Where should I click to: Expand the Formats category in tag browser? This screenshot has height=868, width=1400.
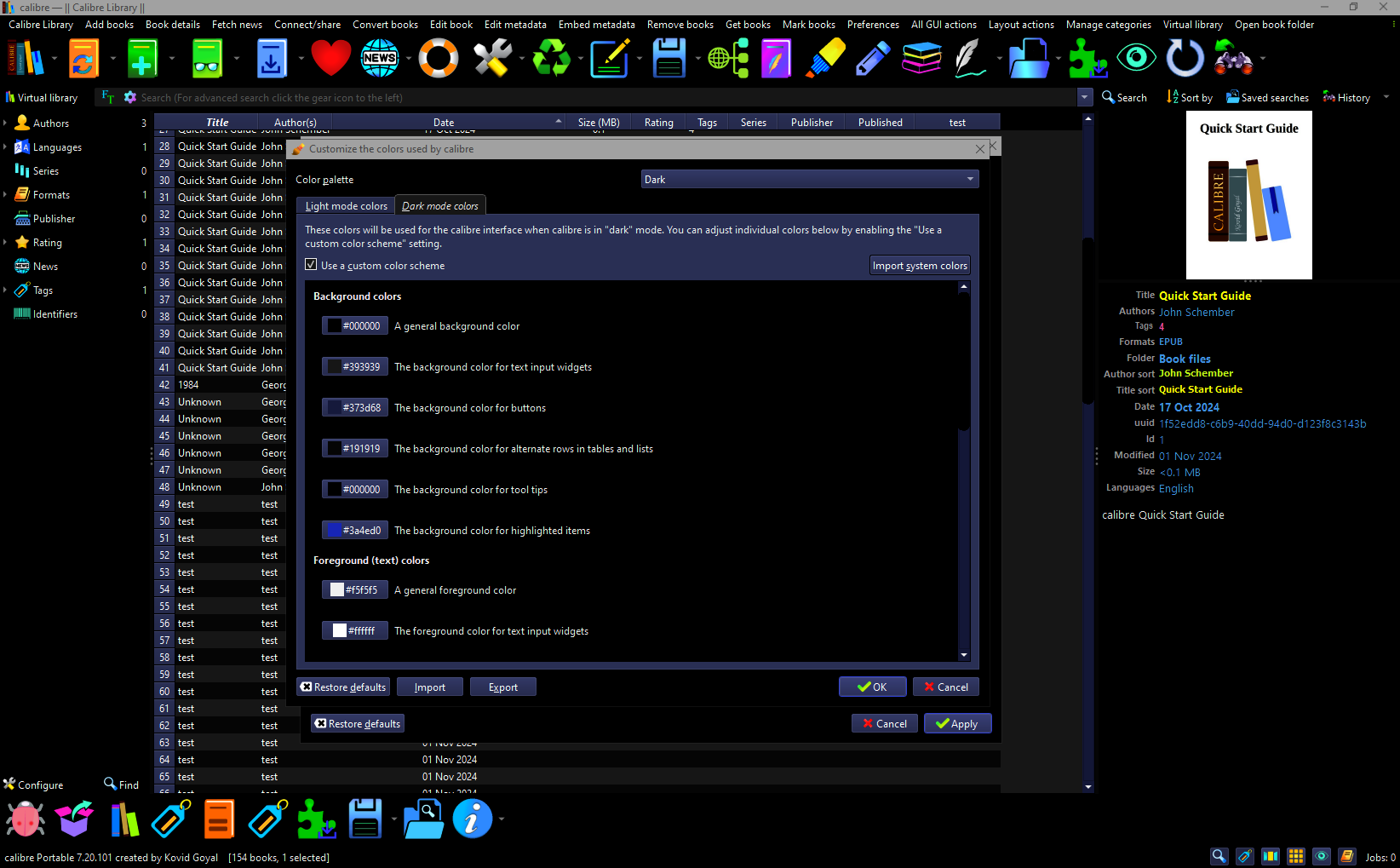tap(5, 194)
